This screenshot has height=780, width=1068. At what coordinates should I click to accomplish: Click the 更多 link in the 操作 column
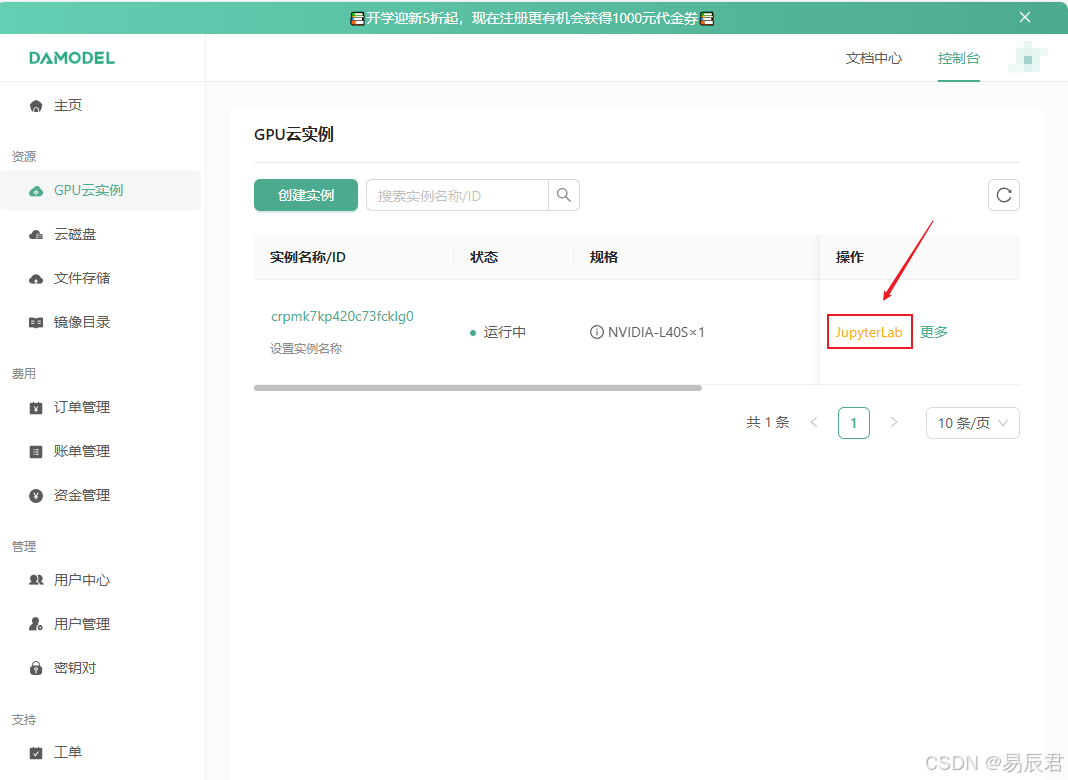click(x=934, y=332)
